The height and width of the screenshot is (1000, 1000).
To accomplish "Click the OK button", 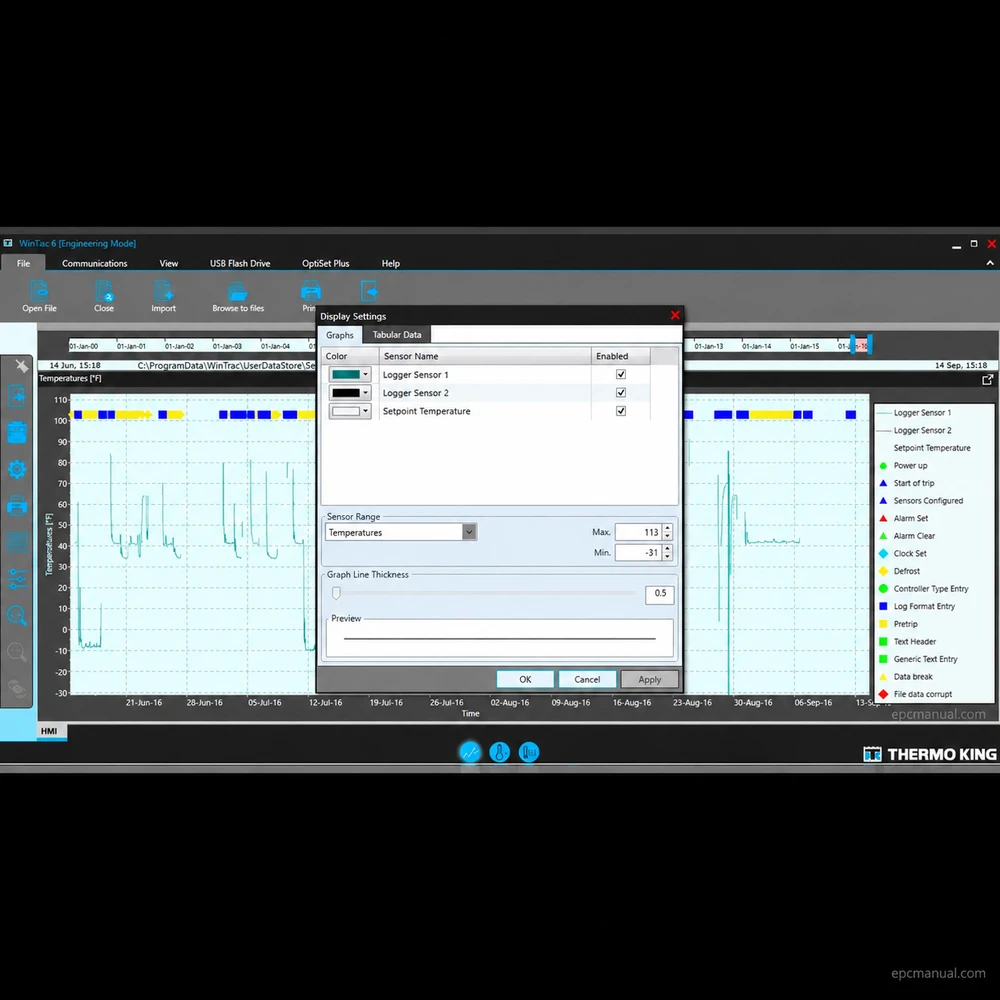I will 525,679.
